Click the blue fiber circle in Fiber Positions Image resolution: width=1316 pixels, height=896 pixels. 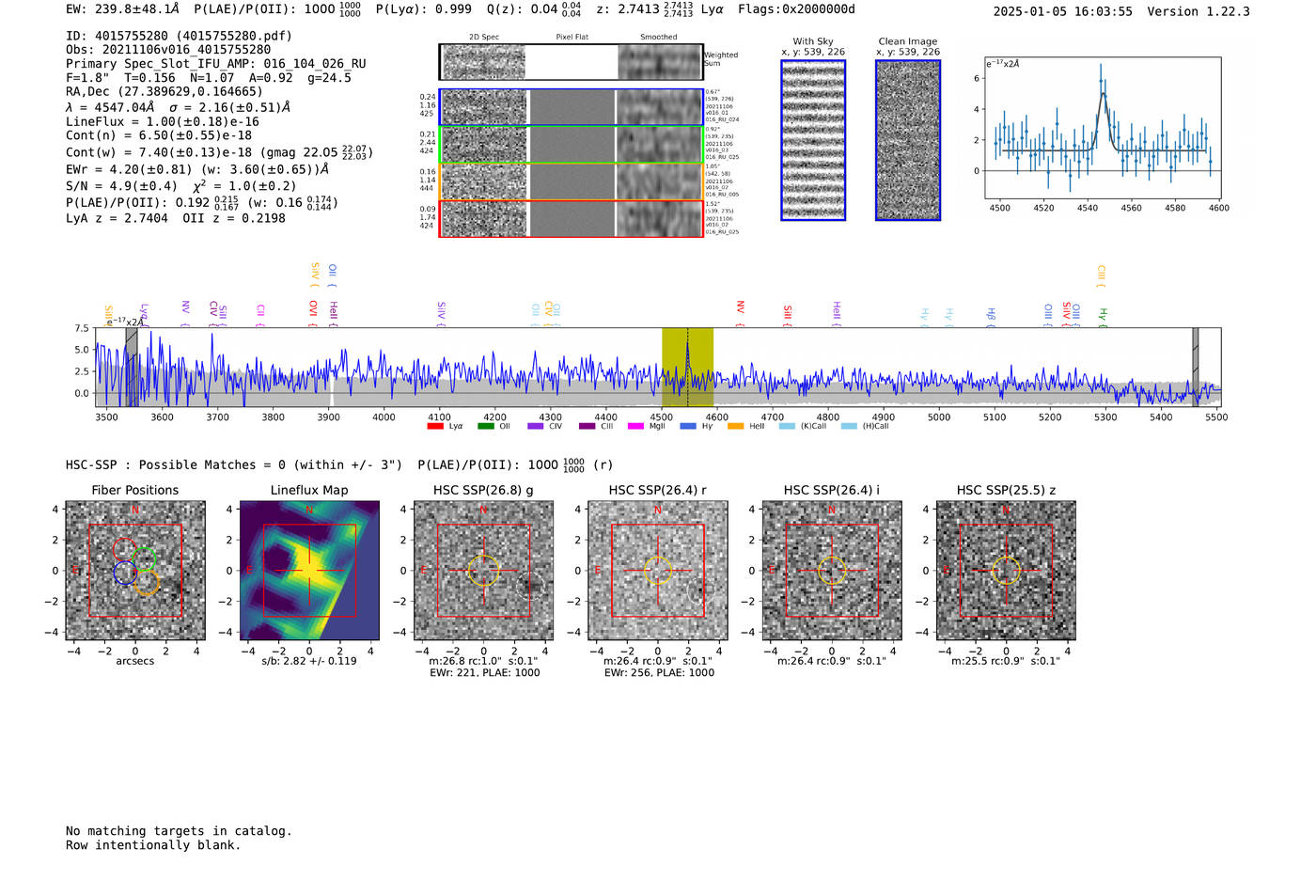pyautogui.click(x=125, y=572)
